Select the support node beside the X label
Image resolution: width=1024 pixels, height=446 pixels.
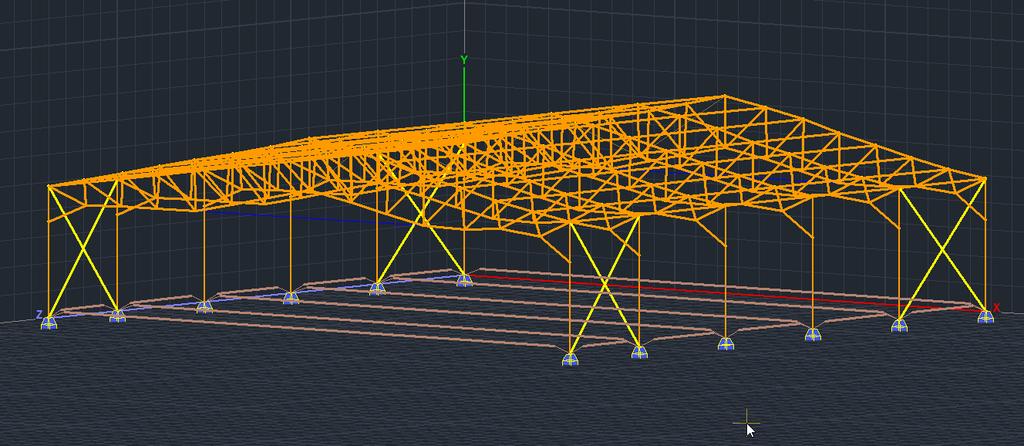pyautogui.click(x=985, y=317)
